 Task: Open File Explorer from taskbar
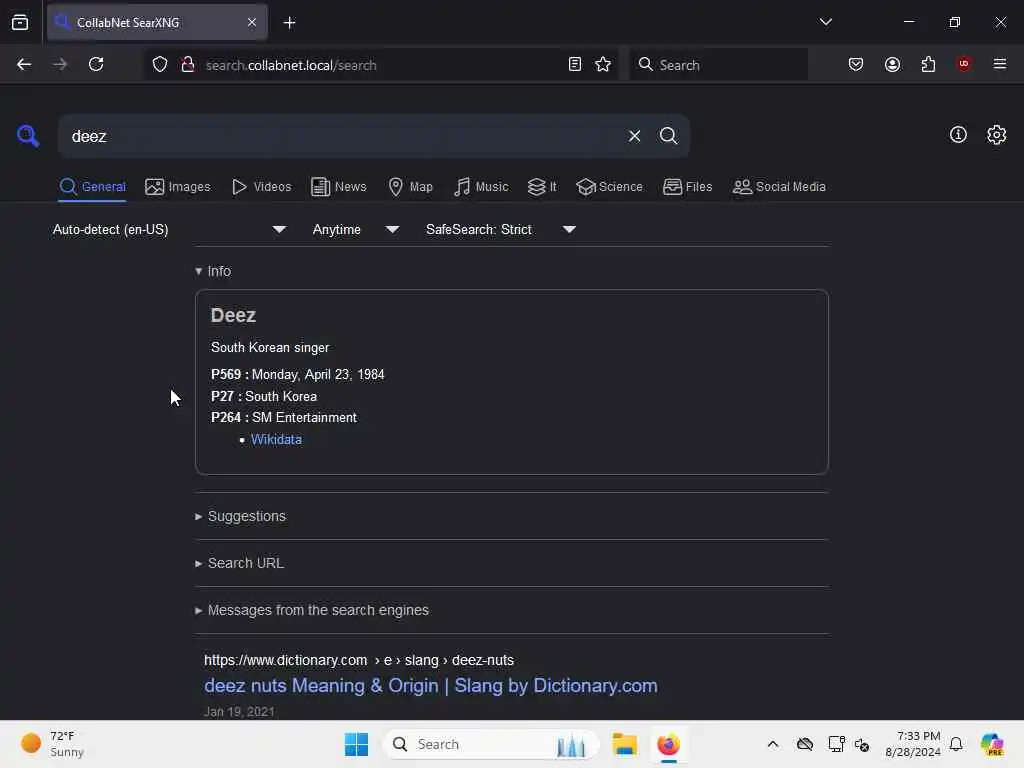[624, 744]
